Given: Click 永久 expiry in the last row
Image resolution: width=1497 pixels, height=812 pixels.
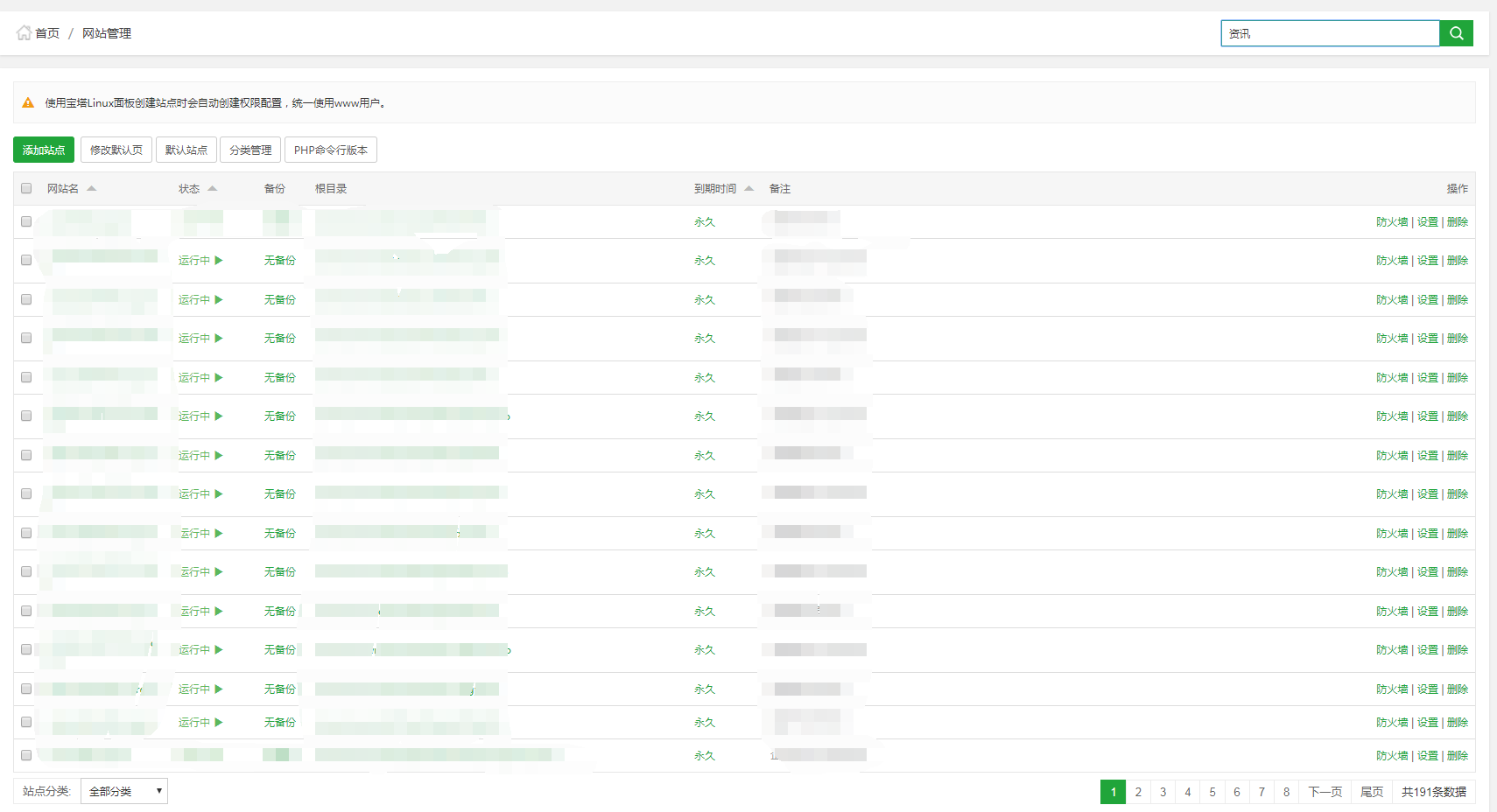Looking at the screenshot, I should click(x=705, y=756).
